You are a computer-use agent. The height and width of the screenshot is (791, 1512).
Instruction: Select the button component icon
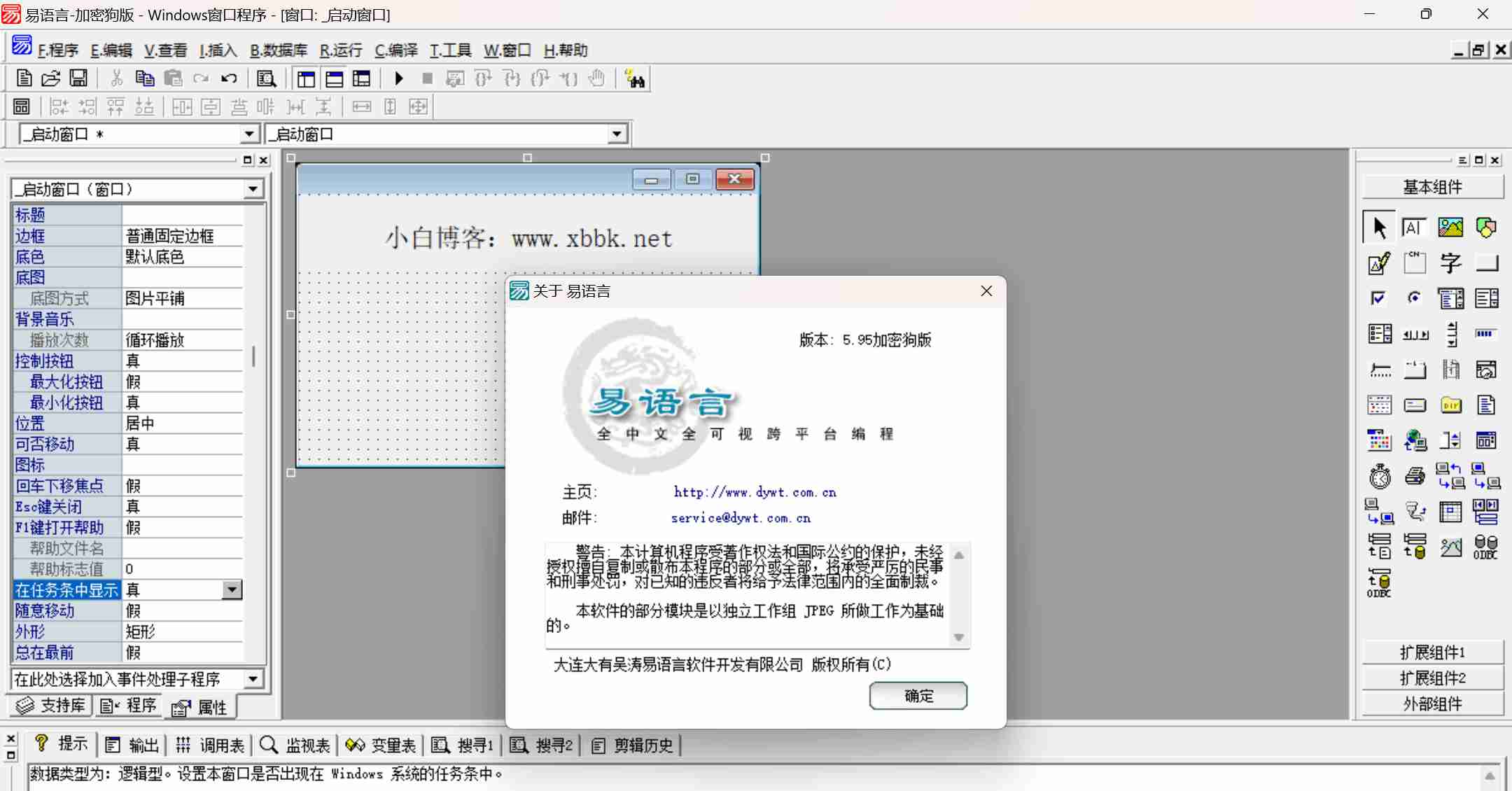click(1486, 263)
